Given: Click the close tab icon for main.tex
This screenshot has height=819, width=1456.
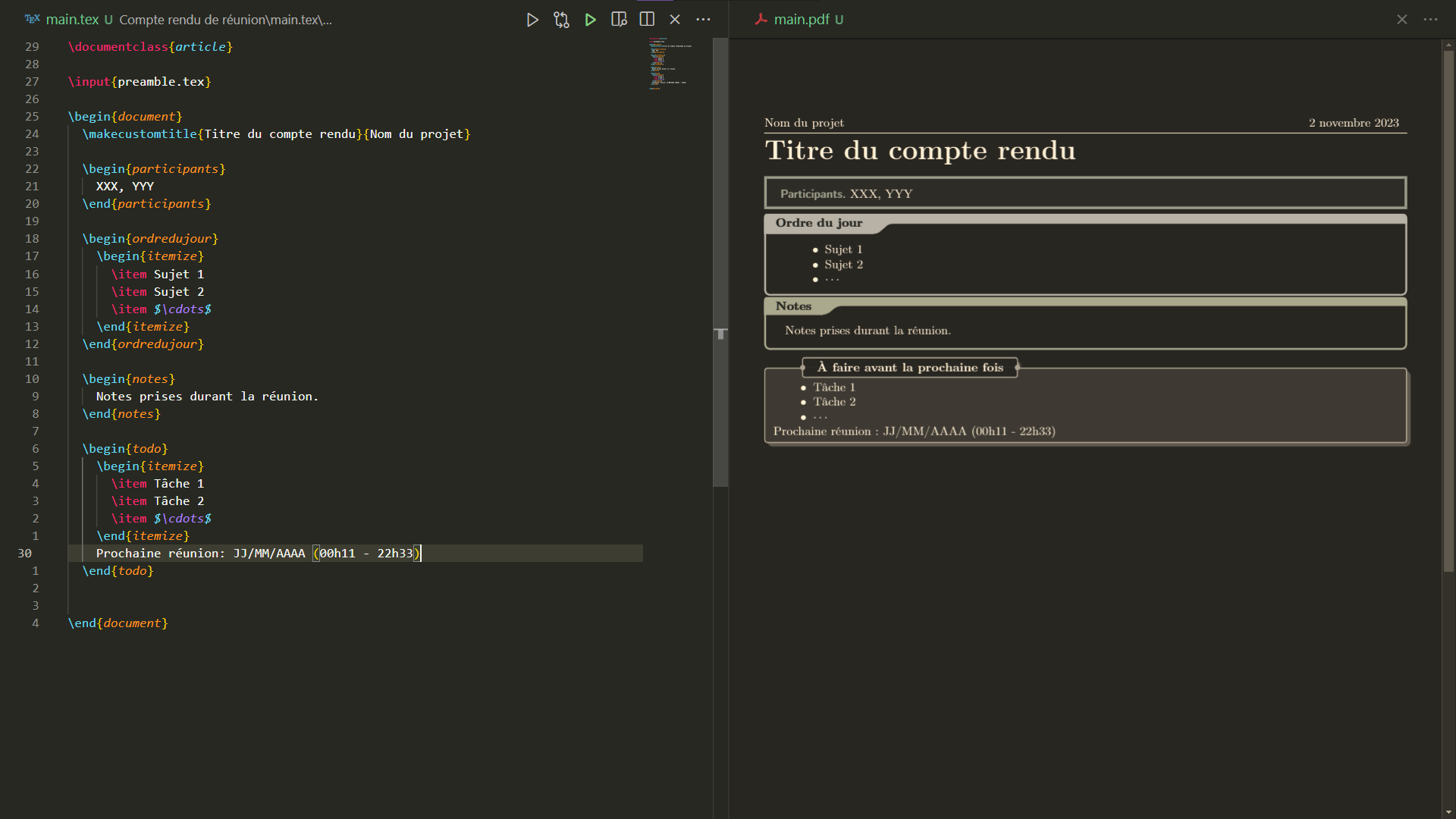Looking at the screenshot, I should point(674,19).
